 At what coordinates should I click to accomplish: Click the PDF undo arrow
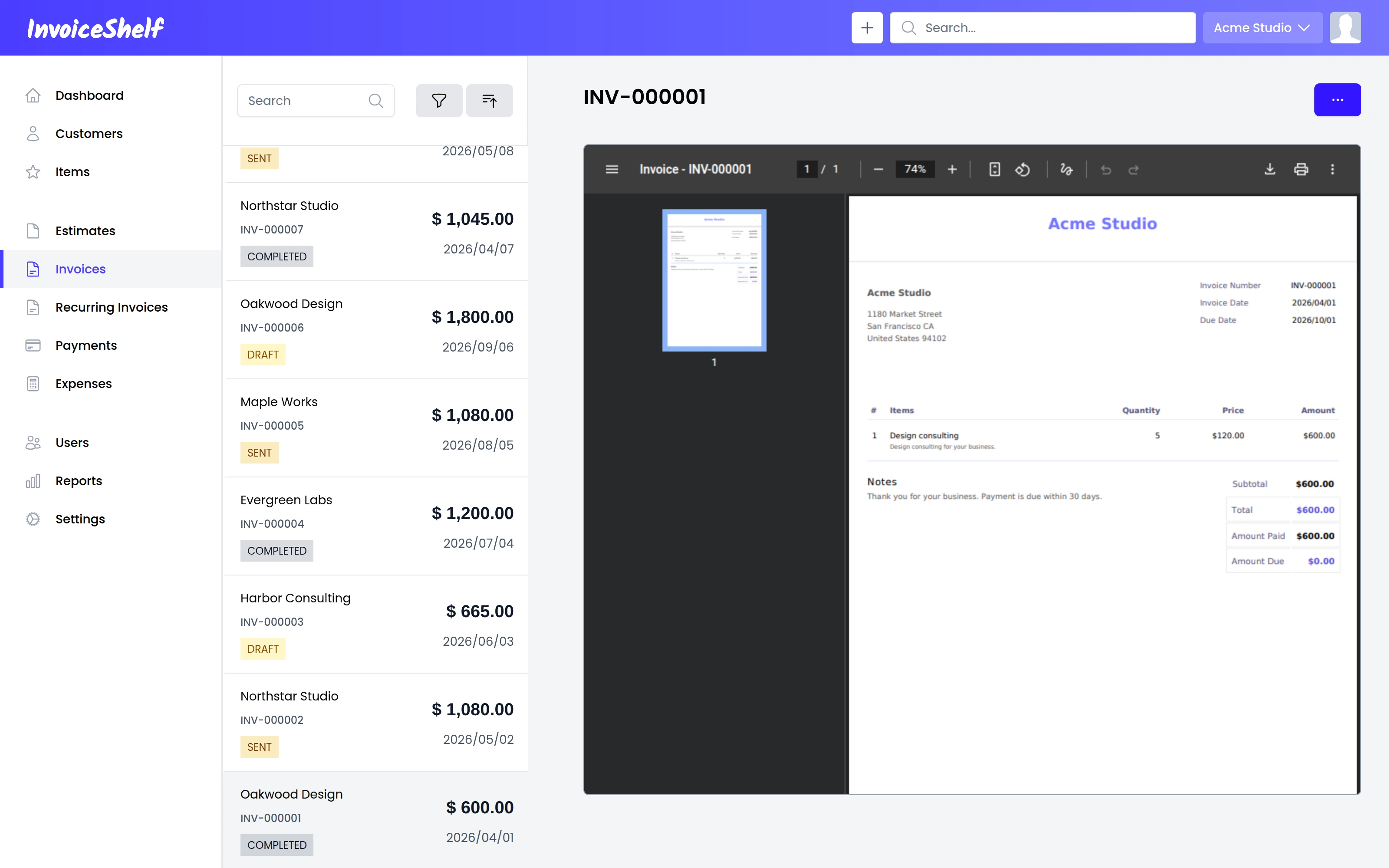pos(1106,169)
